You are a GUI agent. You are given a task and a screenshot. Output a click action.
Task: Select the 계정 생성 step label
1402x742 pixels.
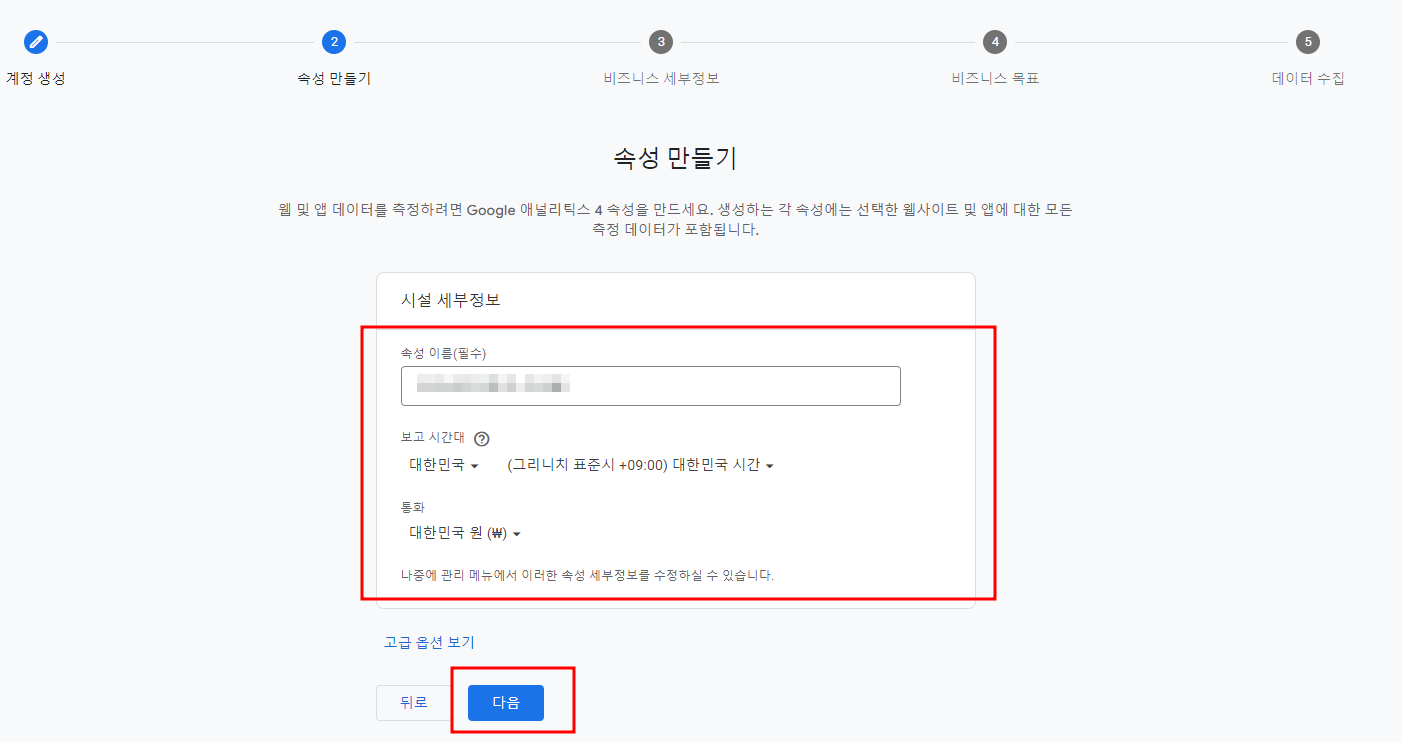[37, 79]
